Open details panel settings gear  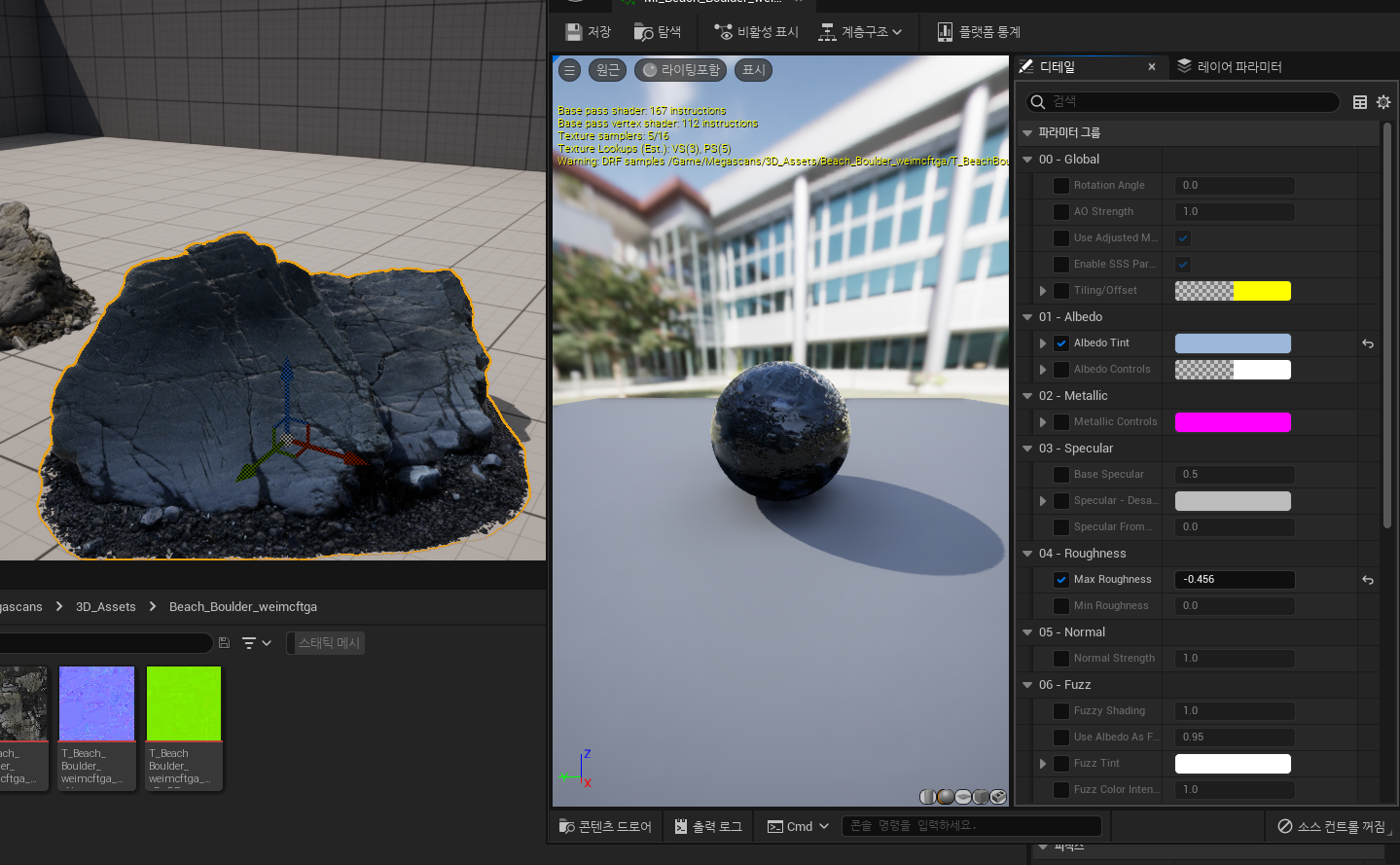[x=1383, y=101]
